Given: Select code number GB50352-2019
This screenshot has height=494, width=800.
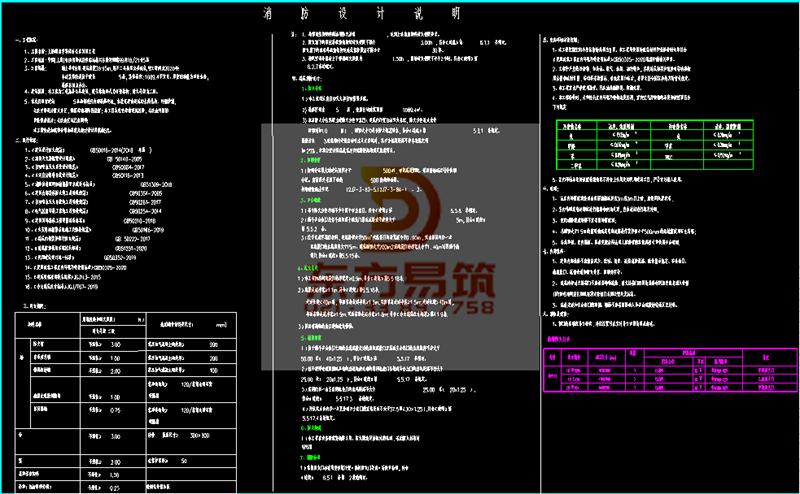Looking at the screenshot, I should pos(120,258).
